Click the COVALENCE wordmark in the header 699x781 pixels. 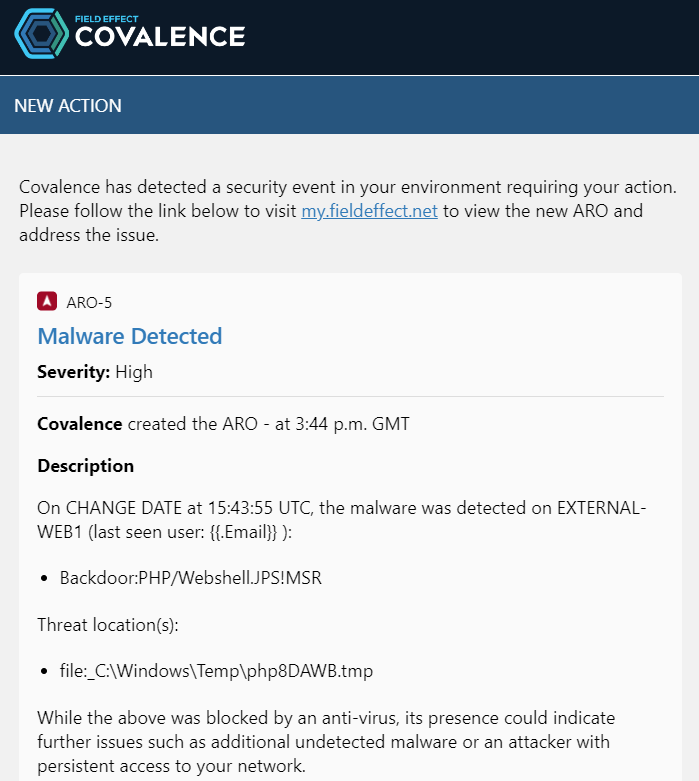click(160, 37)
